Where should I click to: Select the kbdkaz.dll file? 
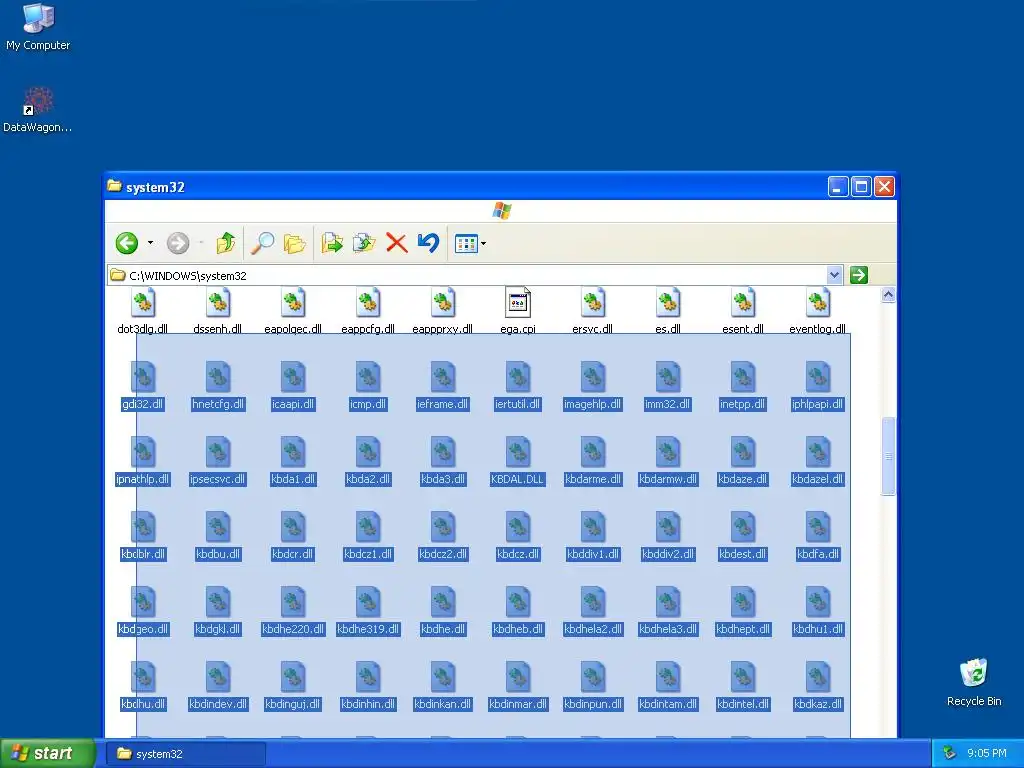click(818, 687)
